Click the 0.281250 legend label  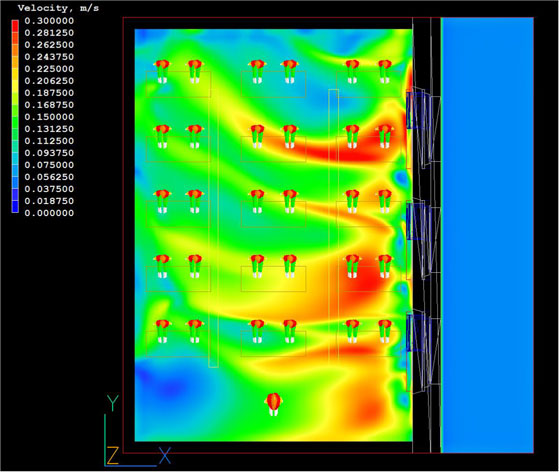49,33
